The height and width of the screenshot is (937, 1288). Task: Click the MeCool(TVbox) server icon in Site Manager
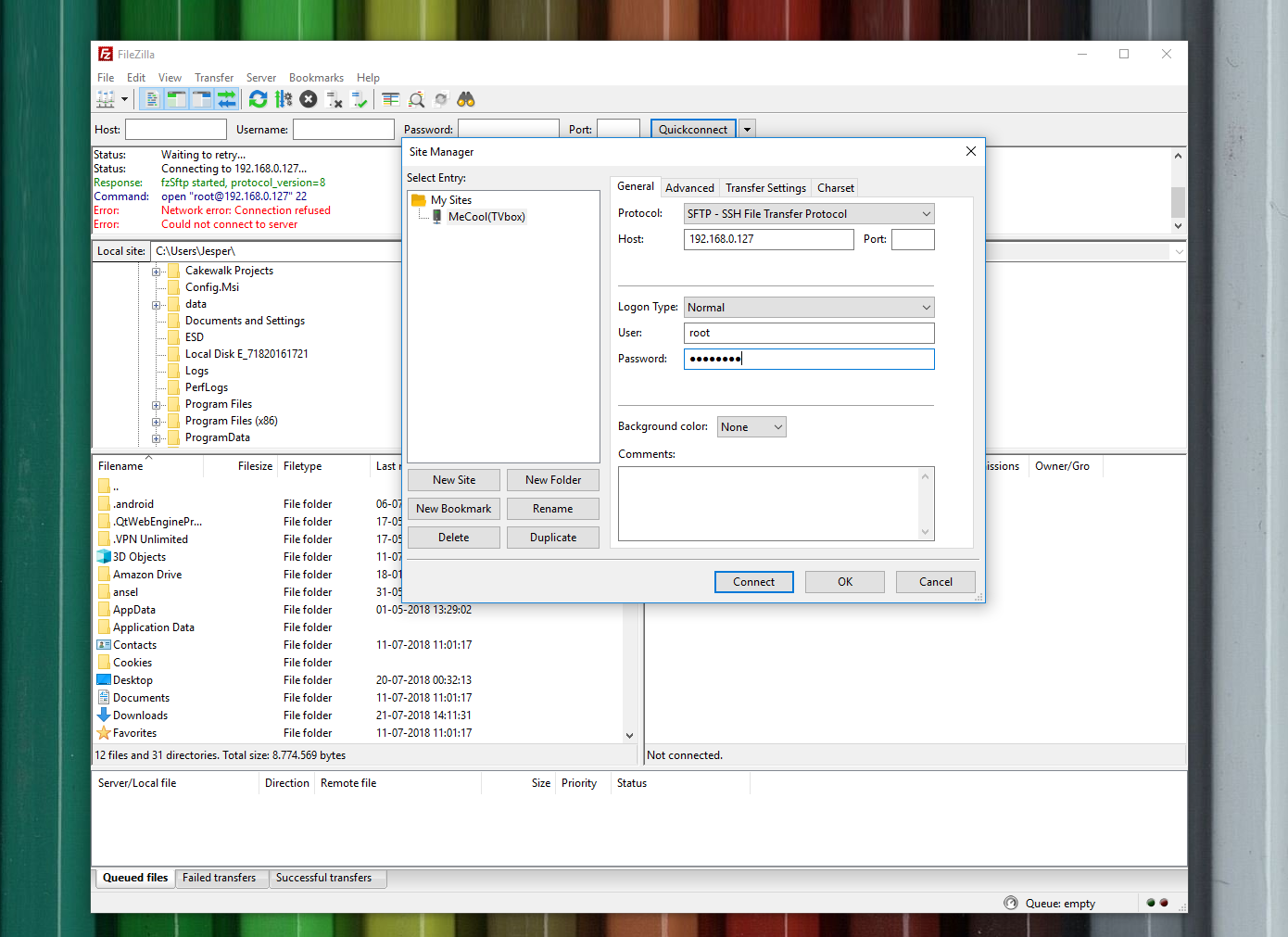437,217
